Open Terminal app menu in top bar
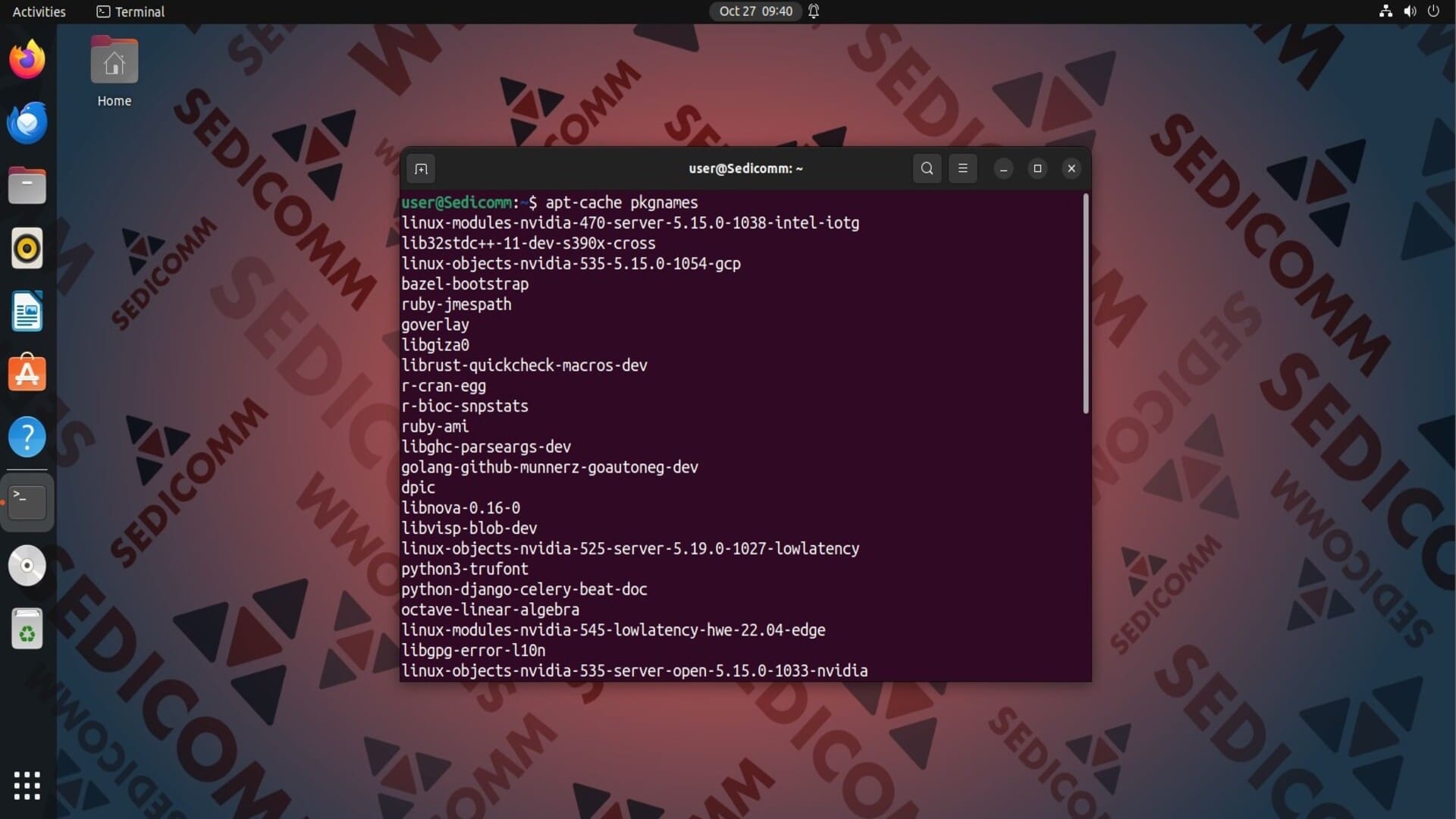Viewport: 1456px width, 819px height. pyautogui.click(x=130, y=11)
